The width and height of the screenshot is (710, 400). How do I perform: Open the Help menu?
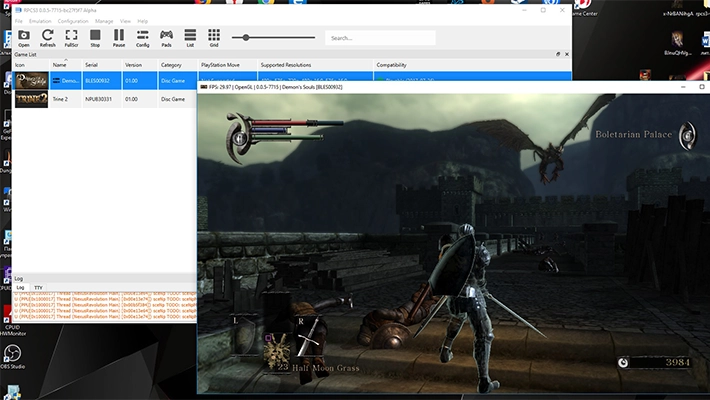pyautogui.click(x=142, y=21)
